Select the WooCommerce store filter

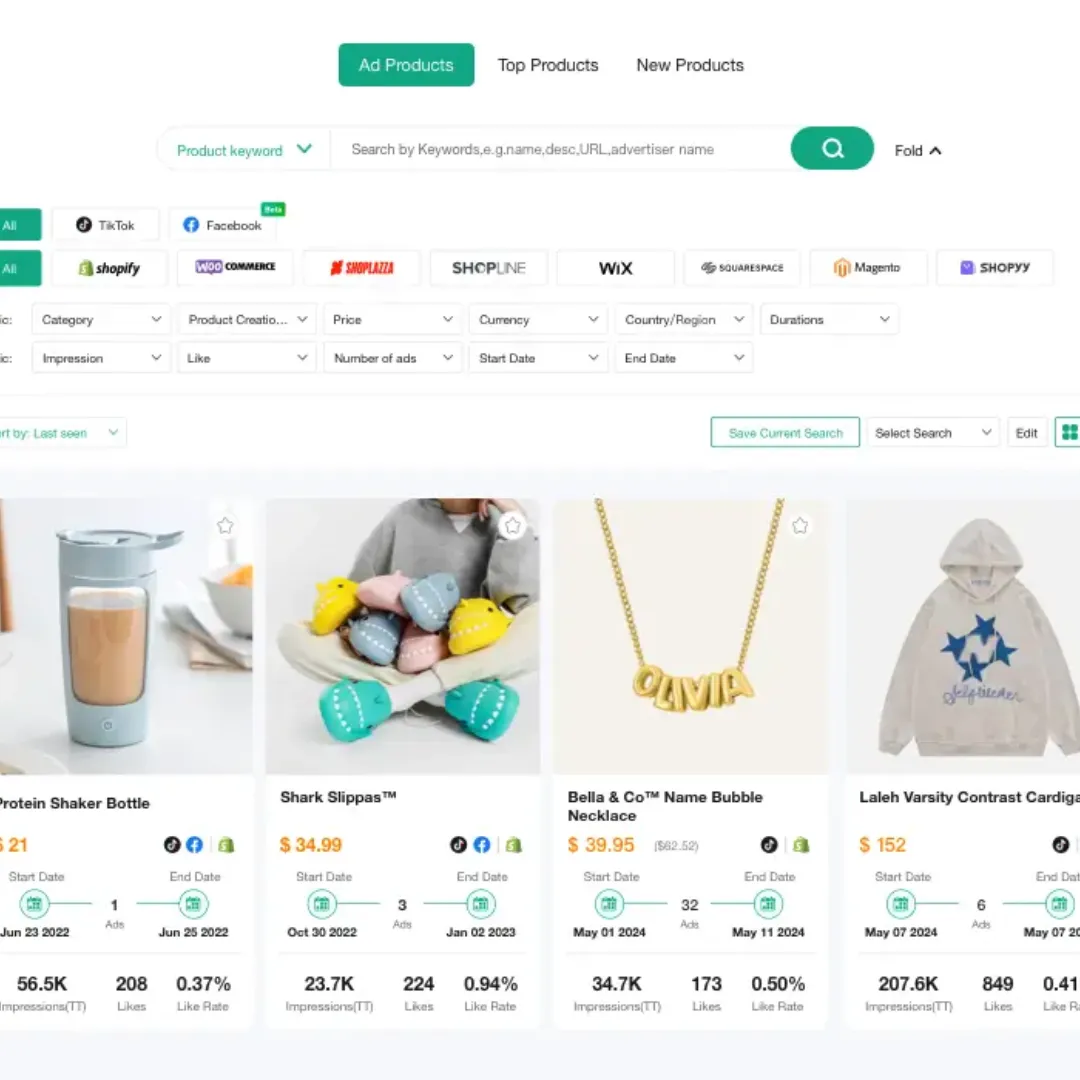[x=235, y=267]
